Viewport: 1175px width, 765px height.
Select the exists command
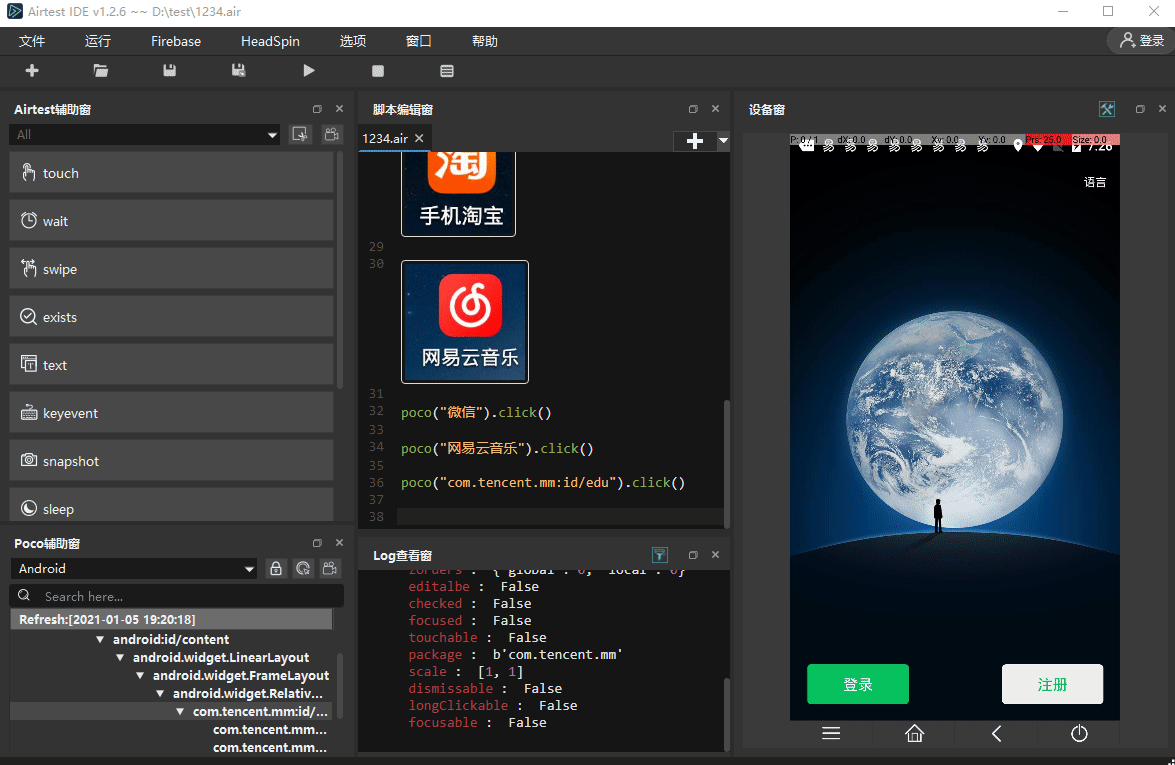coord(172,317)
